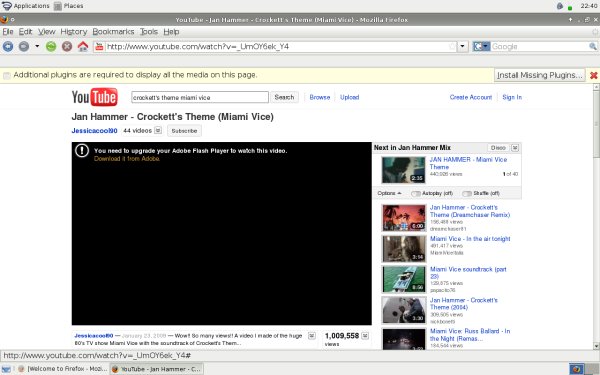600x375 pixels.
Task: Open Crockett's Theme (2004) thumbnail
Action: (x=403, y=310)
